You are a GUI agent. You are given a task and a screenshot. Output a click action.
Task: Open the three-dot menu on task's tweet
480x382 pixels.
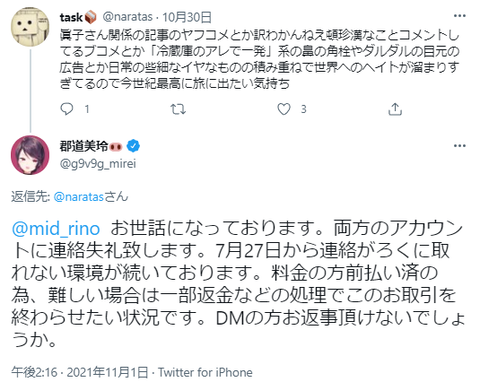click(x=460, y=16)
